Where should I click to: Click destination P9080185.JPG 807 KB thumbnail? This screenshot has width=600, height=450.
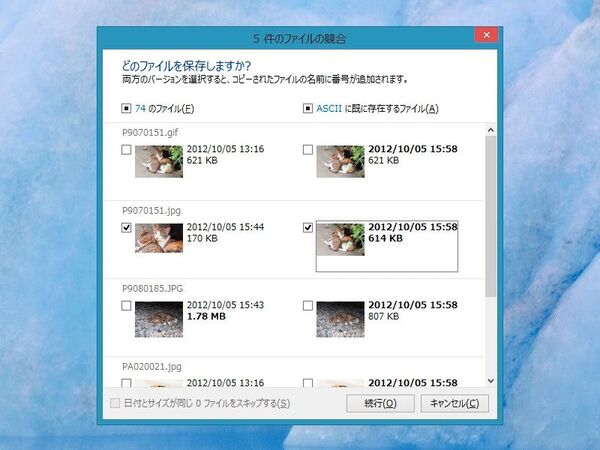point(341,319)
